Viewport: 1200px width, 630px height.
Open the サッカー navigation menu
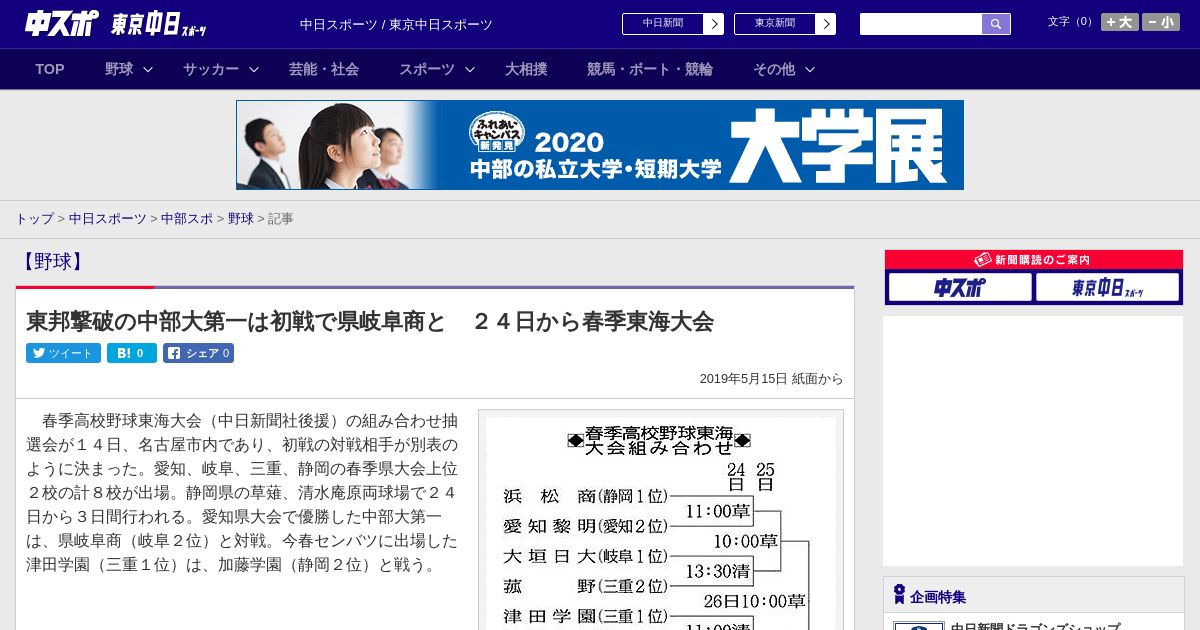point(211,69)
